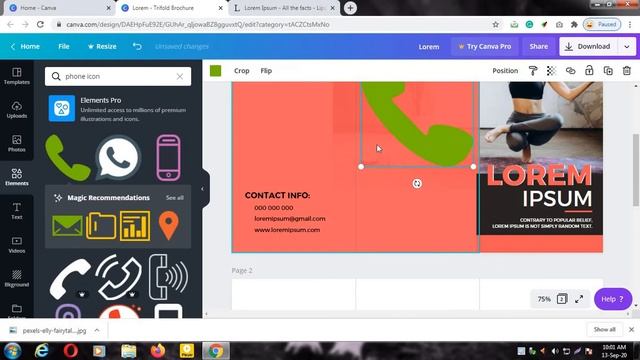This screenshot has width=640, height=360.
Task: Open the Resize option
Action: click(102, 47)
